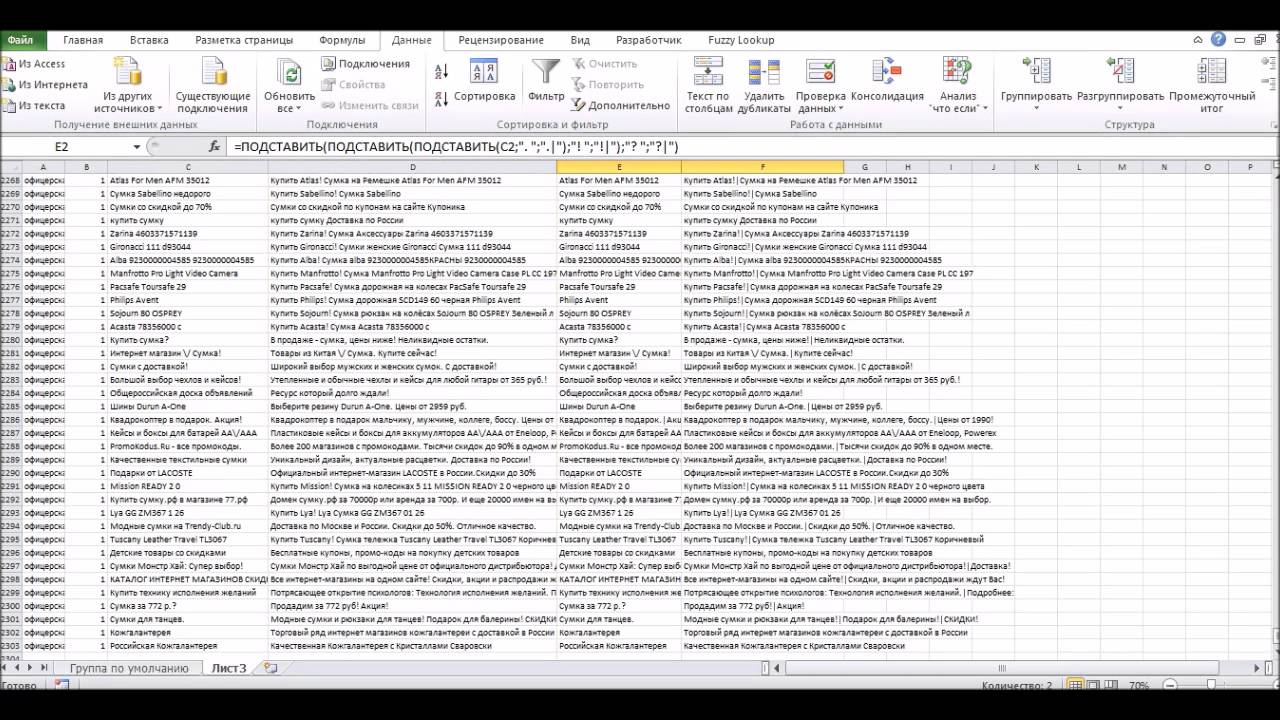Viewport: 1280px width, 720px height.
Task: Click the Группировать icon
Action: pos(1036,72)
